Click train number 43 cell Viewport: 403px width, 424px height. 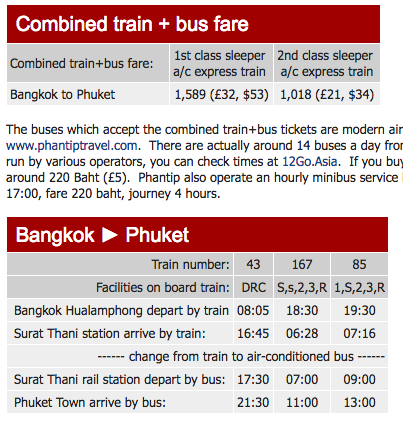click(x=253, y=264)
